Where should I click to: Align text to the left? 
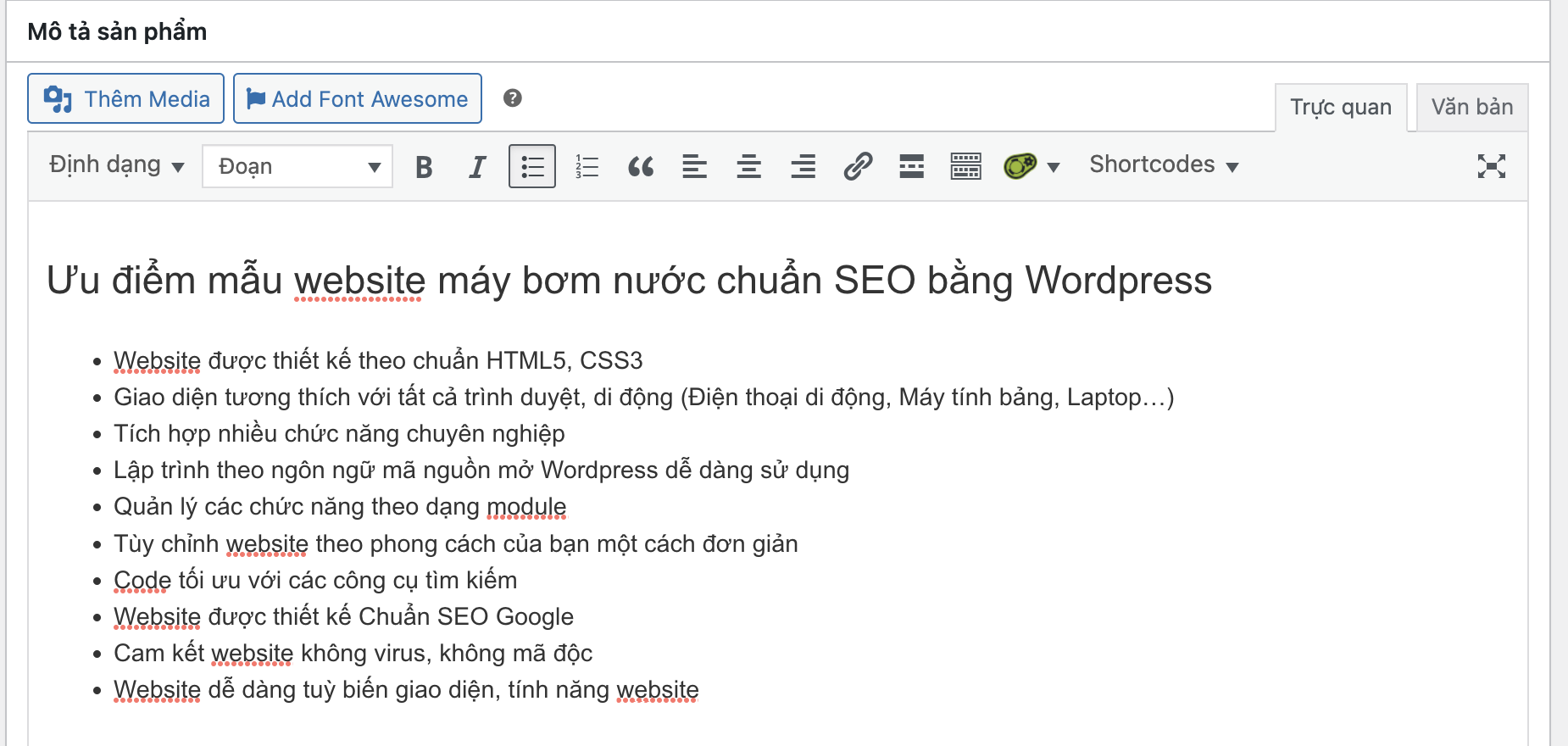point(695,166)
